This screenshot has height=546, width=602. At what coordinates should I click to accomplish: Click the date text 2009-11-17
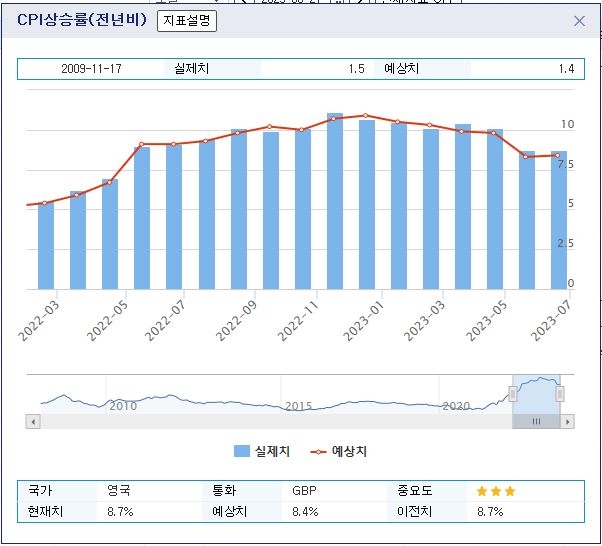coord(91,69)
